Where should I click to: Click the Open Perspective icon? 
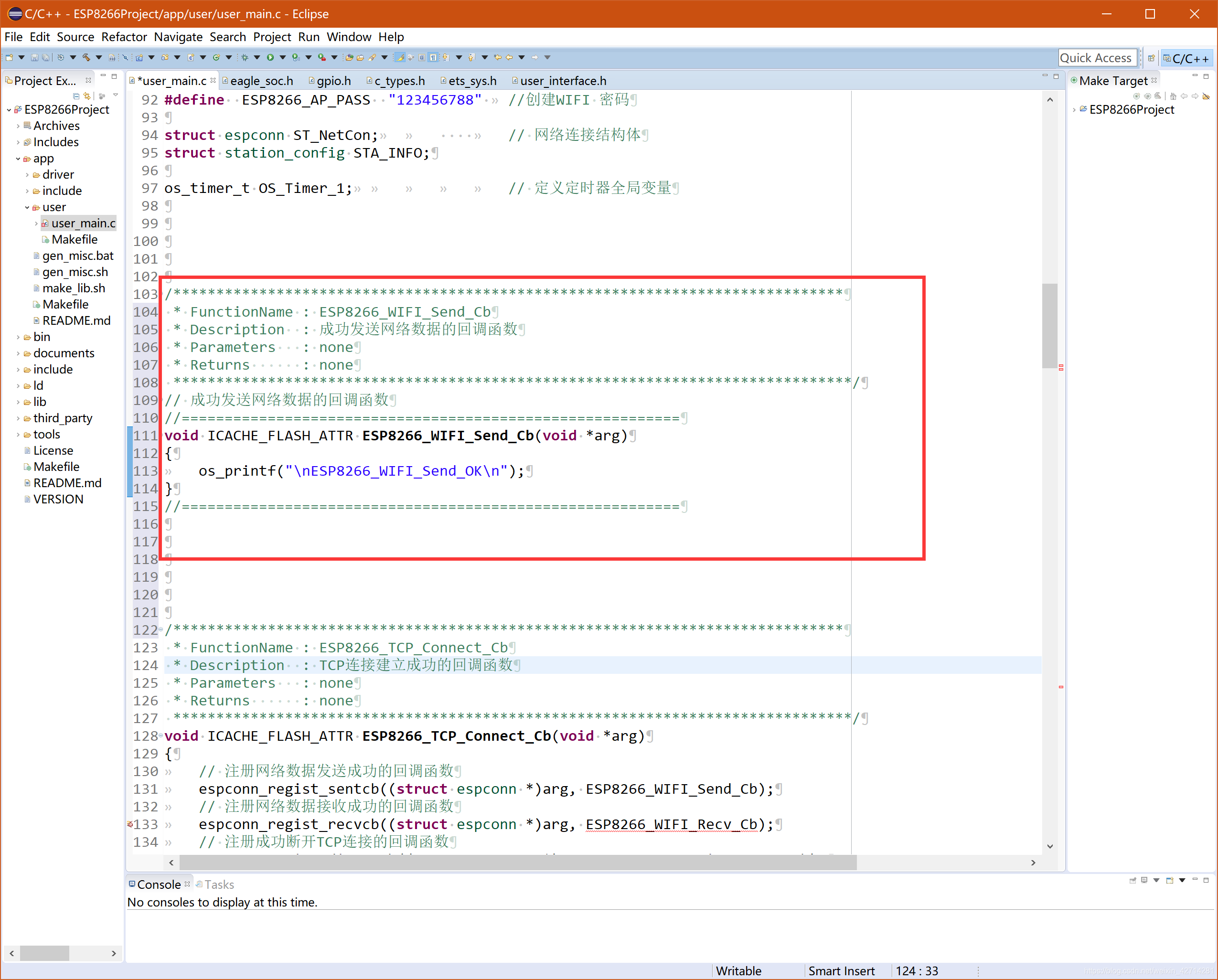(1151, 58)
